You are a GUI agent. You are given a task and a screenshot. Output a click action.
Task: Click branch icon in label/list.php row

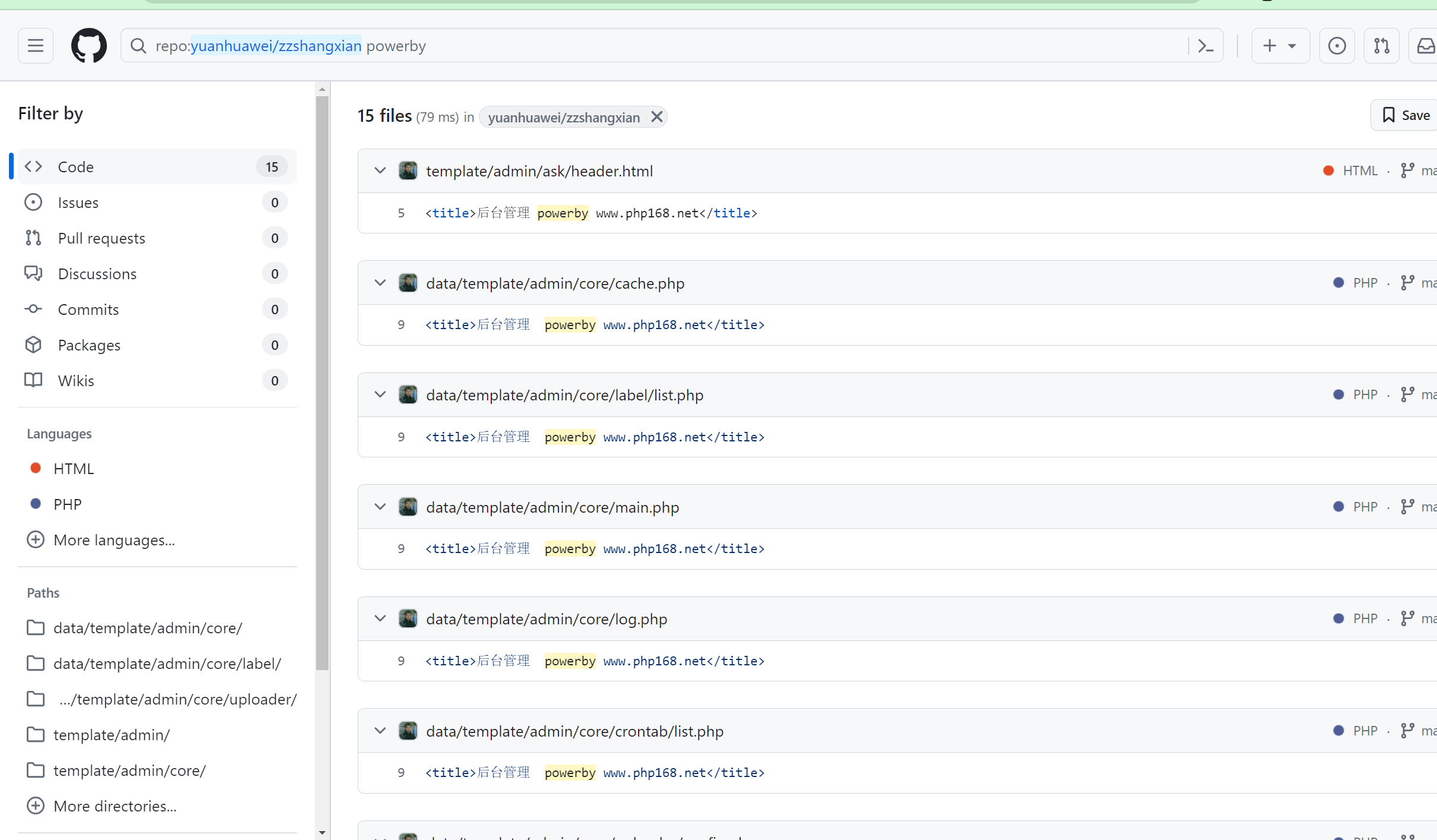(x=1407, y=394)
